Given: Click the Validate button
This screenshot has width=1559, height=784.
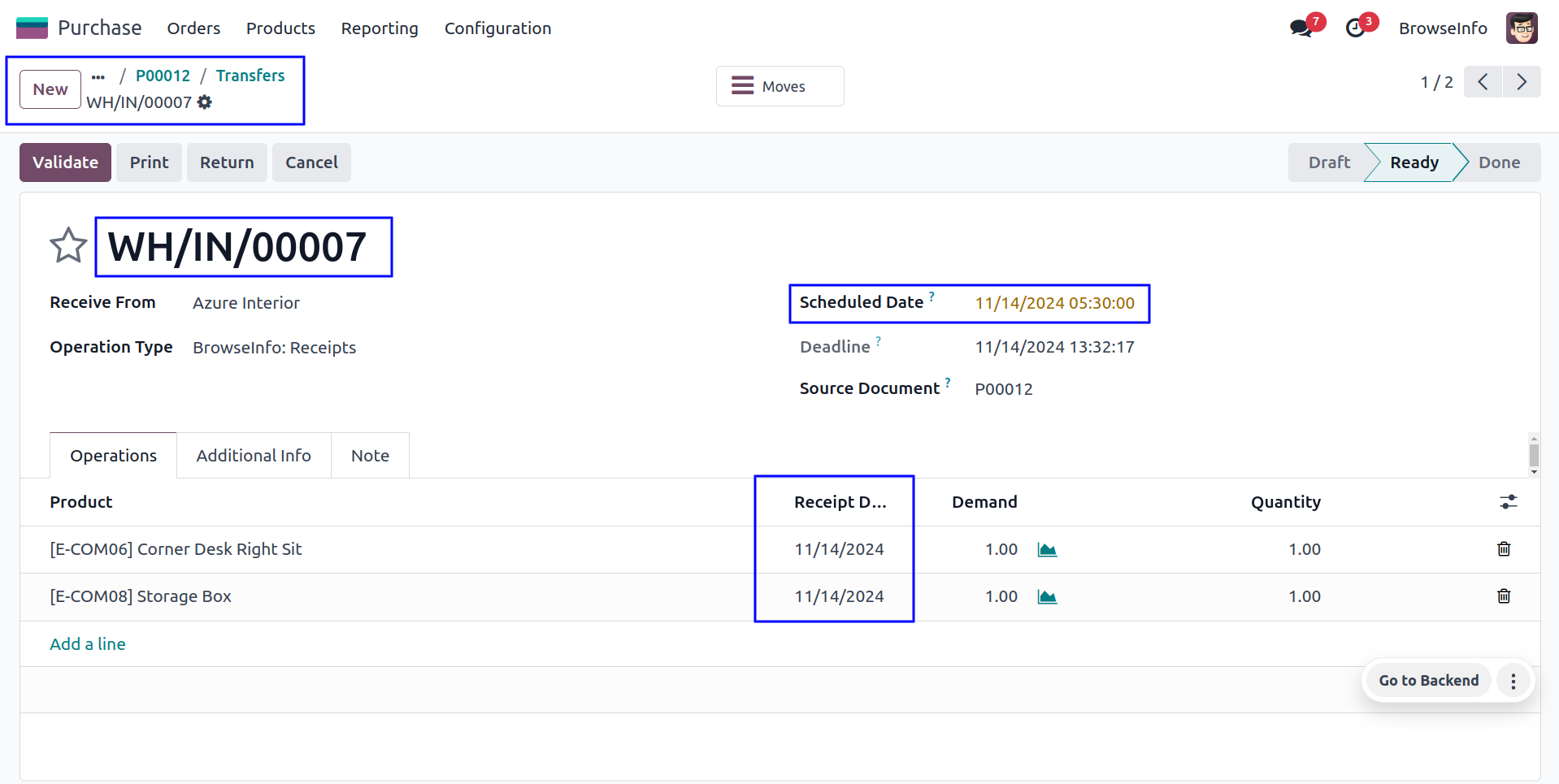Looking at the screenshot, I should point(65,162).
